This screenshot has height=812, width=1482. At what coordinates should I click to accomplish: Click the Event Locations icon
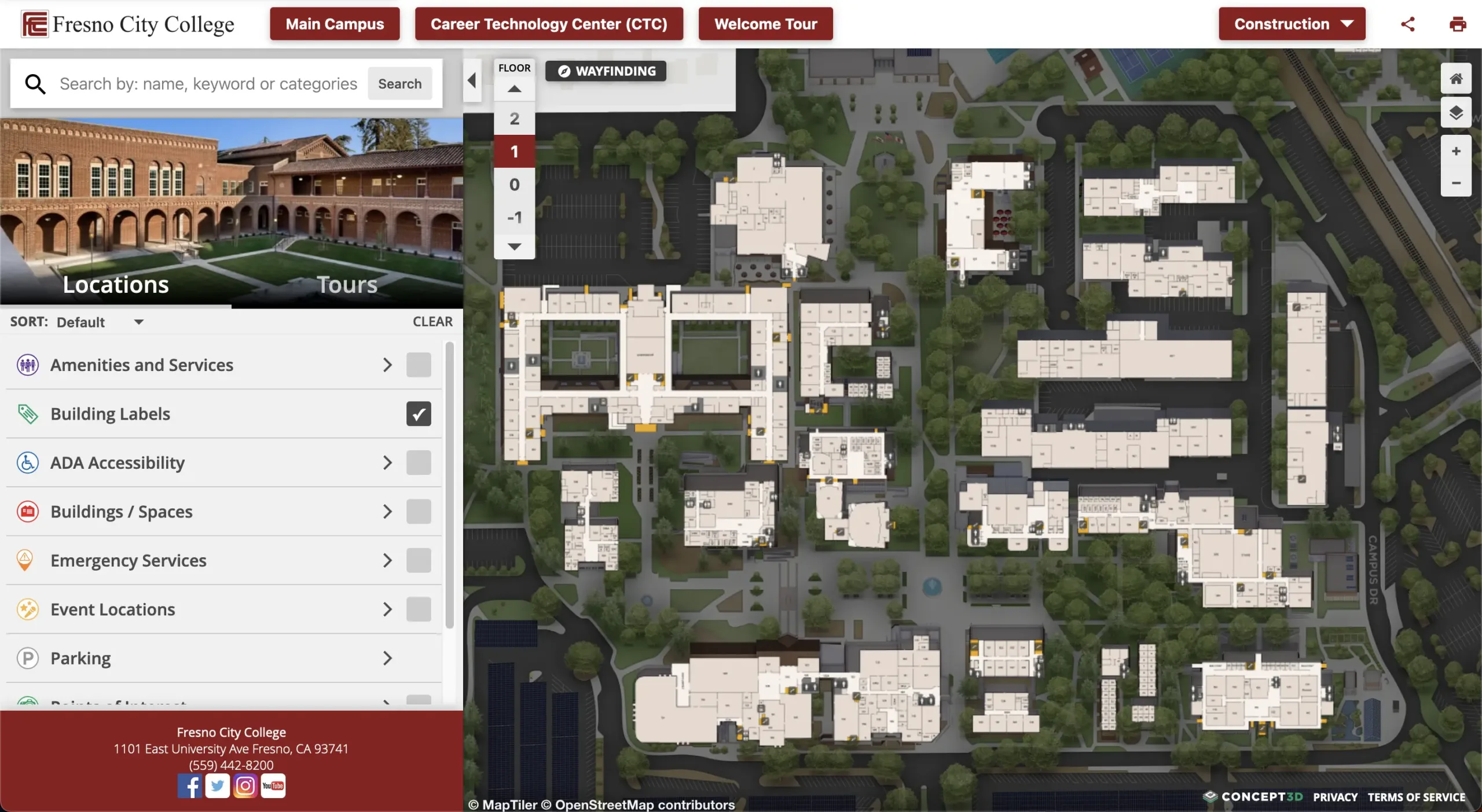(28, 609)
